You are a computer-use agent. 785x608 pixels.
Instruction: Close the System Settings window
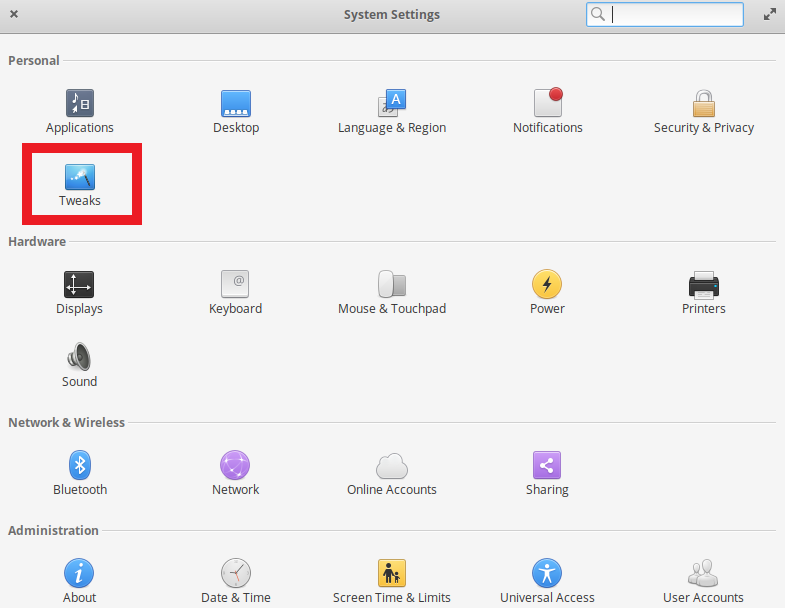tap(14, 14)
